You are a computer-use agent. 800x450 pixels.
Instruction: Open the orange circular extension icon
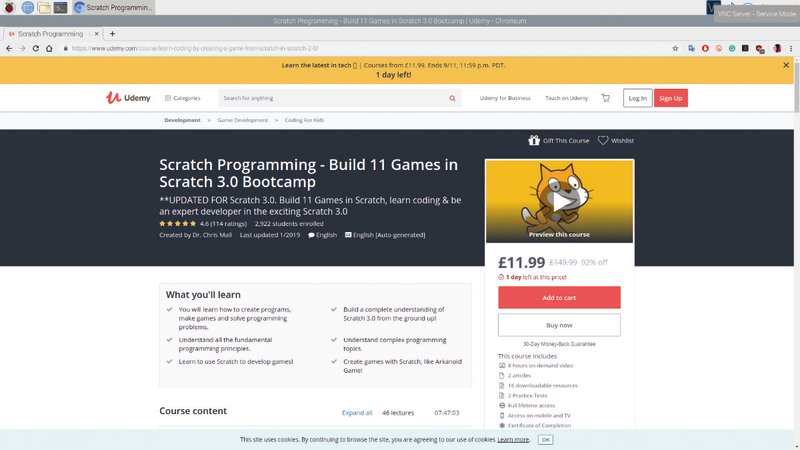pos(718,48)
